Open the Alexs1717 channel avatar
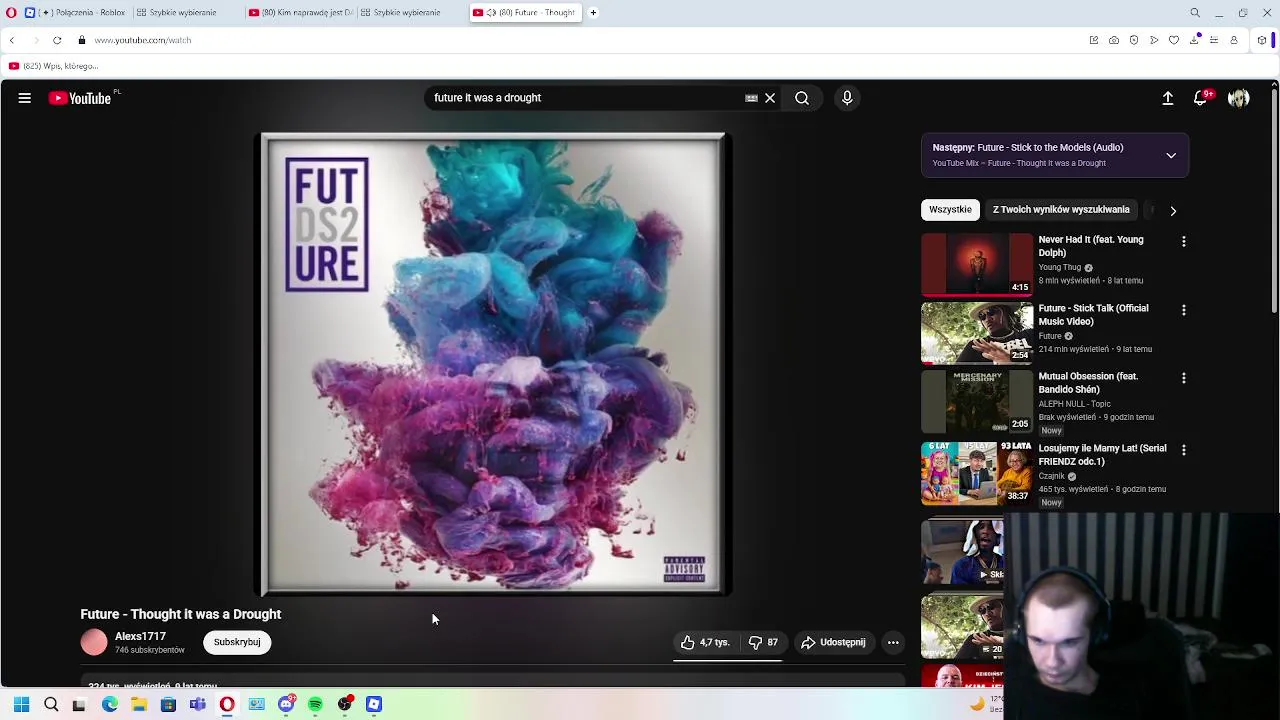Screen dimensions: 1280x720 [94, 642]
